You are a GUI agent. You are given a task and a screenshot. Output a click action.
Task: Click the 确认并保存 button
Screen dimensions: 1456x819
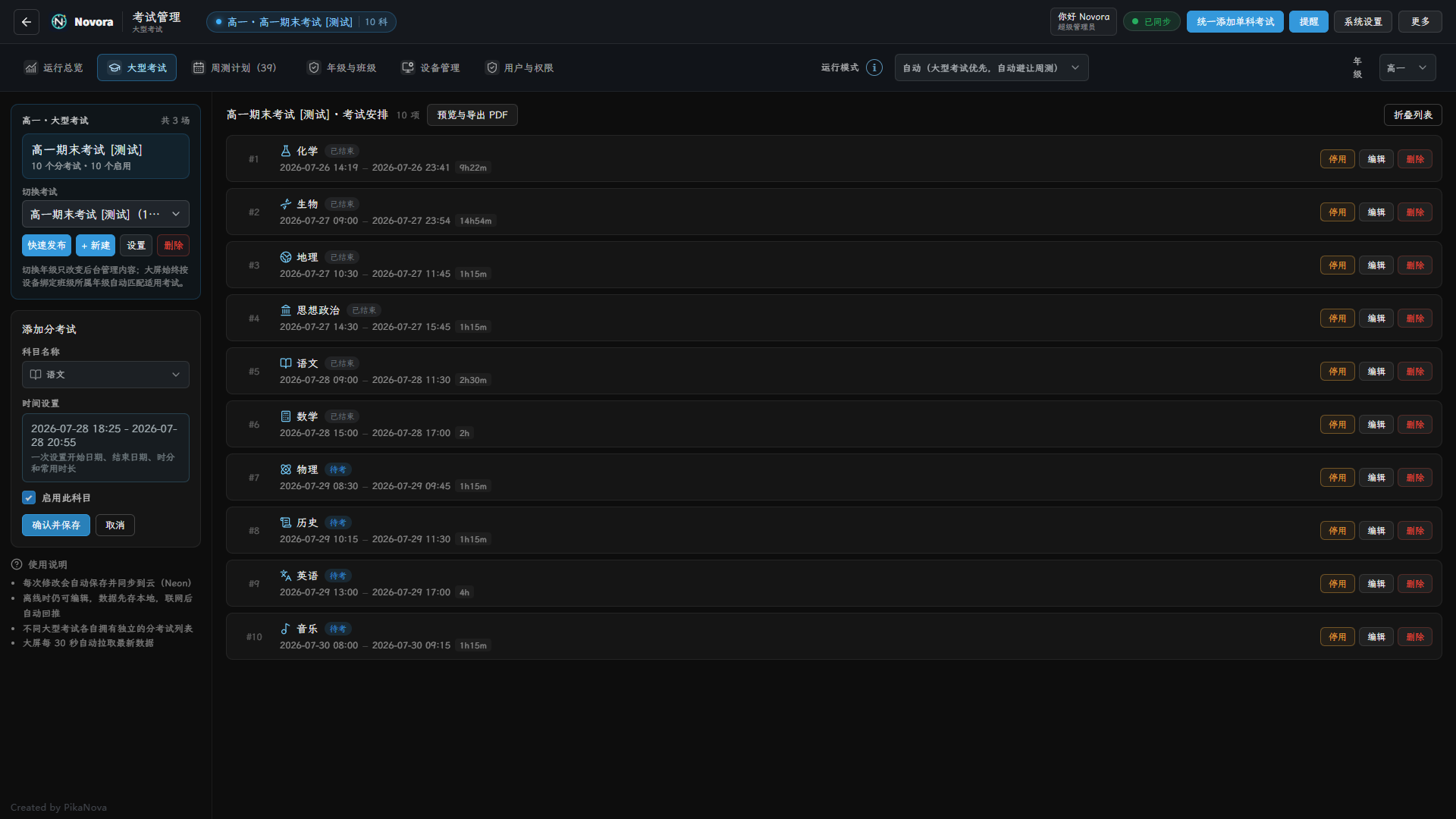tap(56, 525)
